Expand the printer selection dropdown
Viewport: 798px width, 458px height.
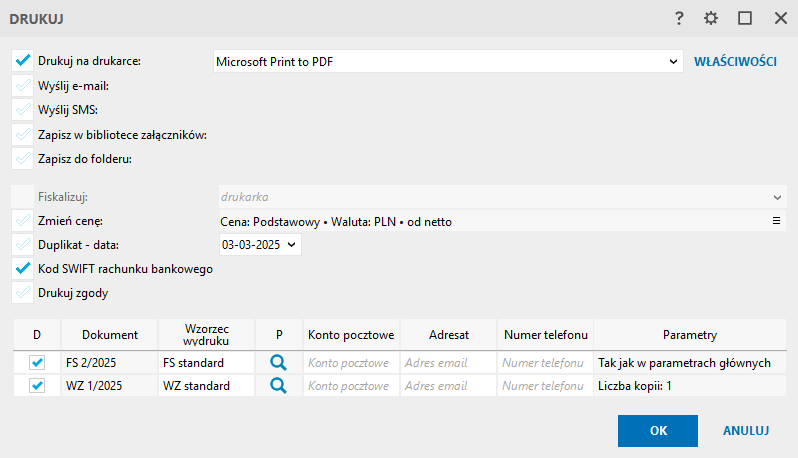[674, 62]
